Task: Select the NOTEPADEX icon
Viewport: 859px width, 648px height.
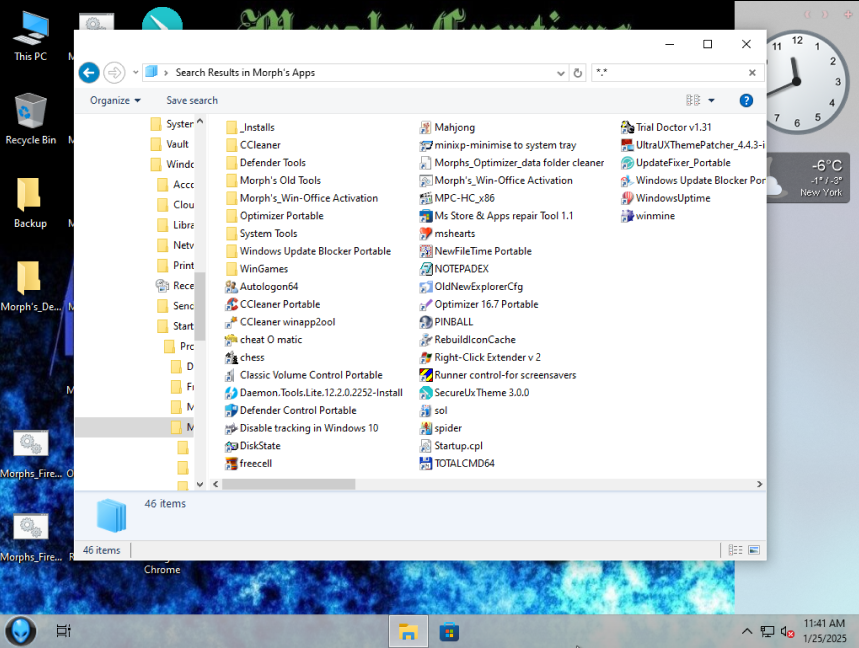Action: (426, 269)
